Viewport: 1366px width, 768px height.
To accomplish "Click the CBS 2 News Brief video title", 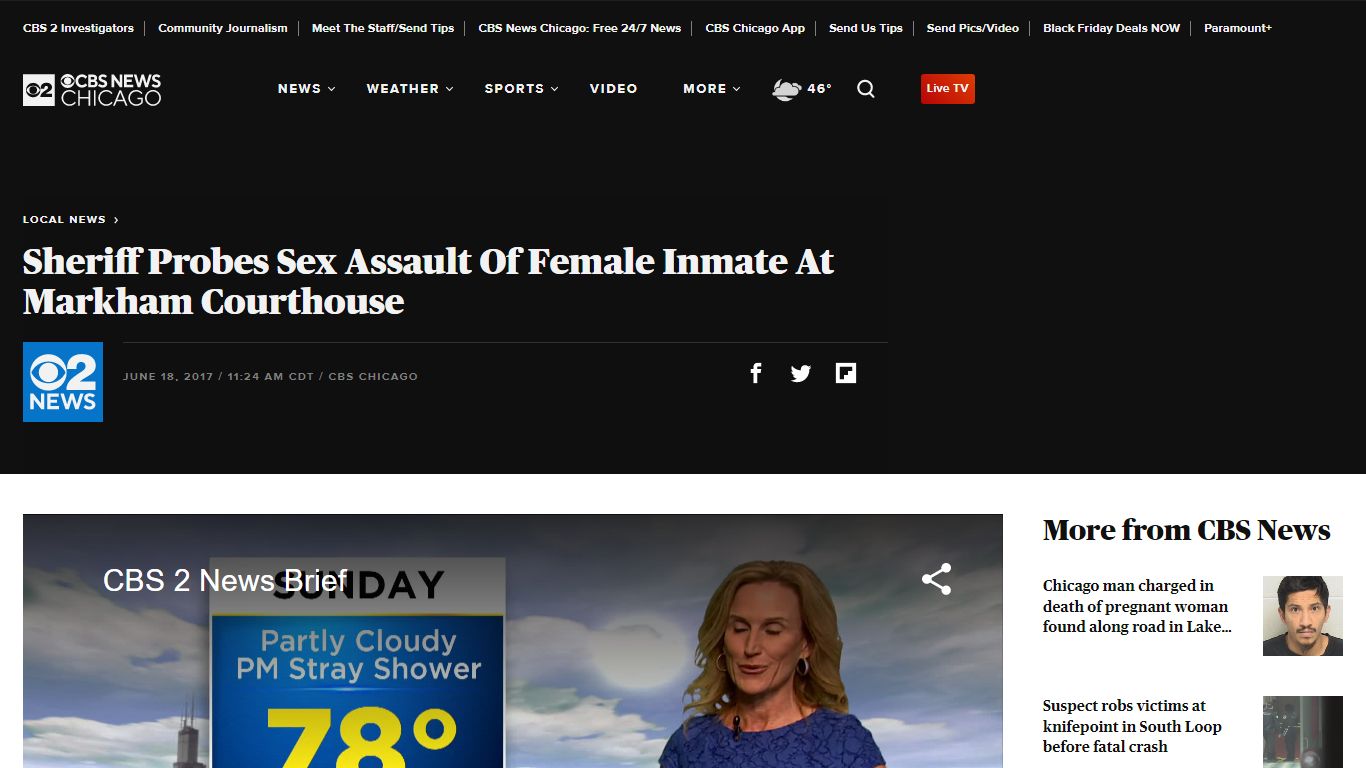I will click(x=225, y=580).
